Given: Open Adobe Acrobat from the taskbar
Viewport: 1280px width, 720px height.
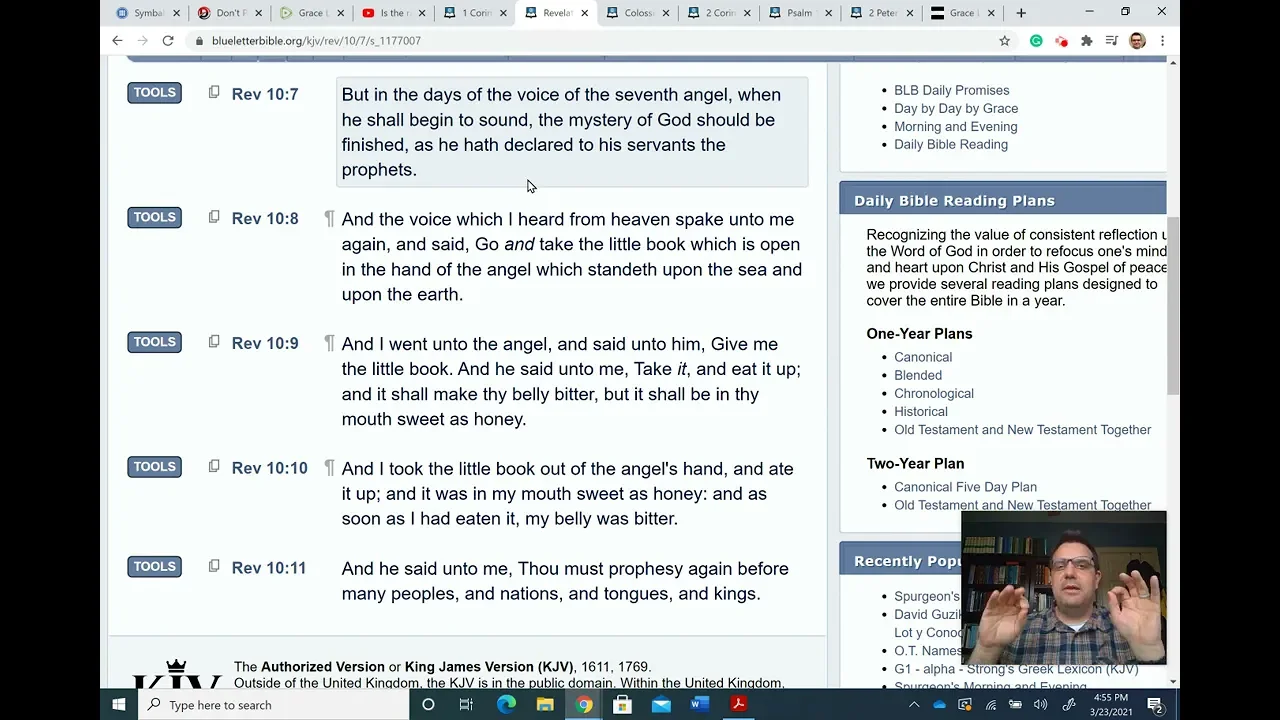Looking at the screenshot, I should pos(738,705).
